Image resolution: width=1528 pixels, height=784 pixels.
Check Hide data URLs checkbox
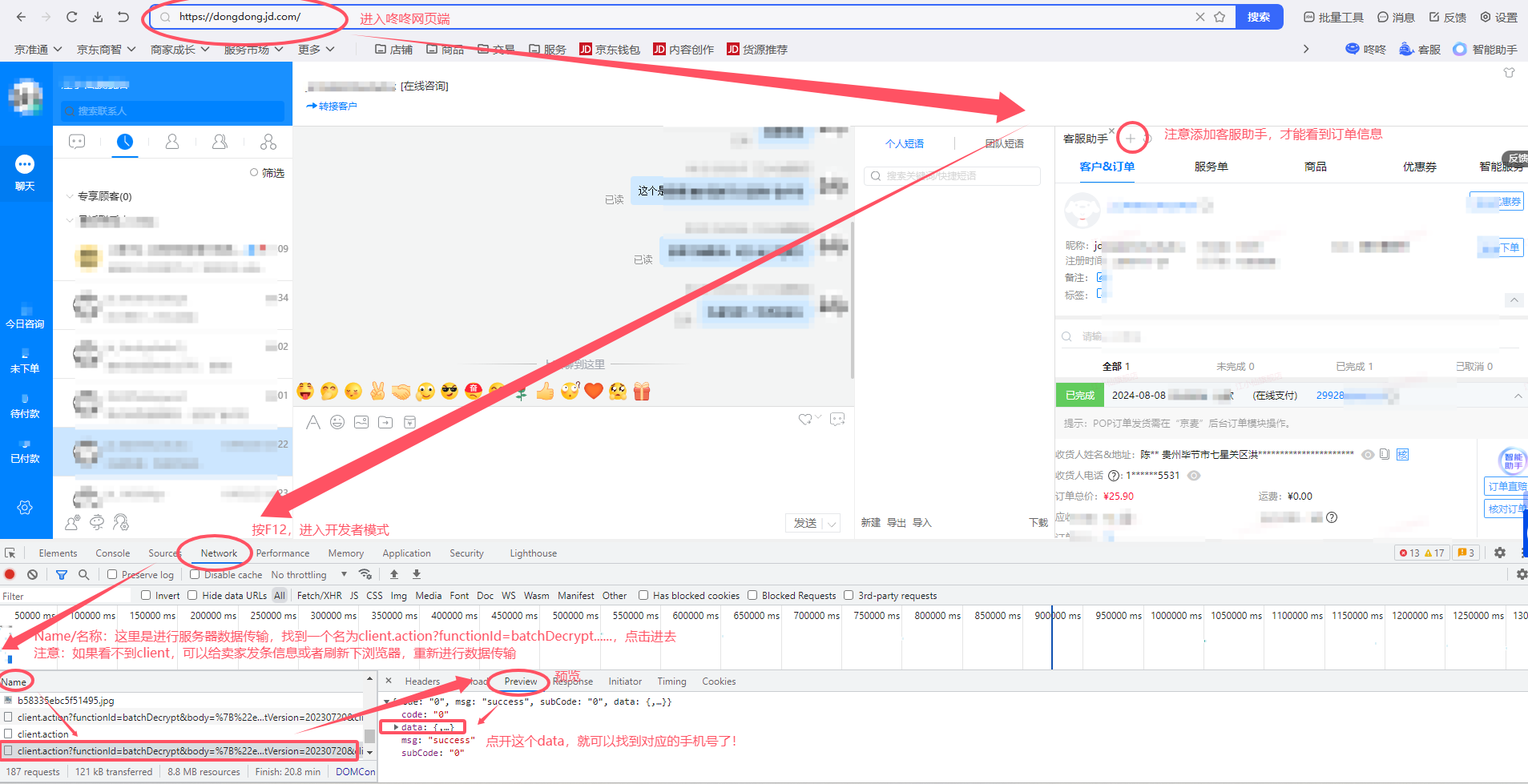192,595
